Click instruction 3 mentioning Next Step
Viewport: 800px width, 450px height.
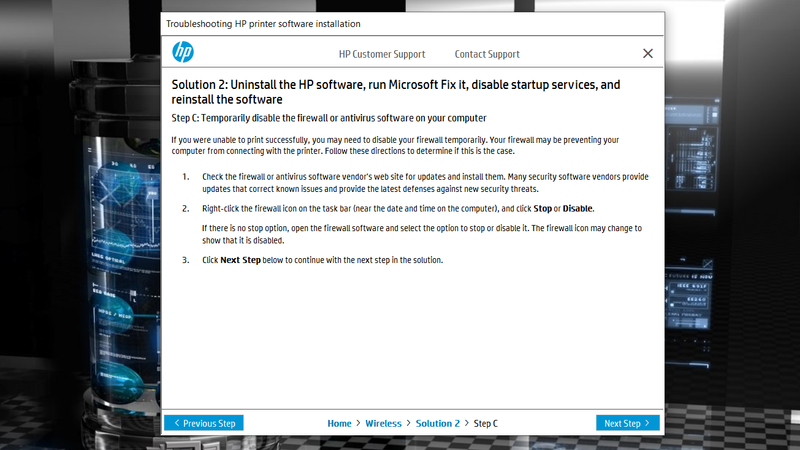click(322, 260)
